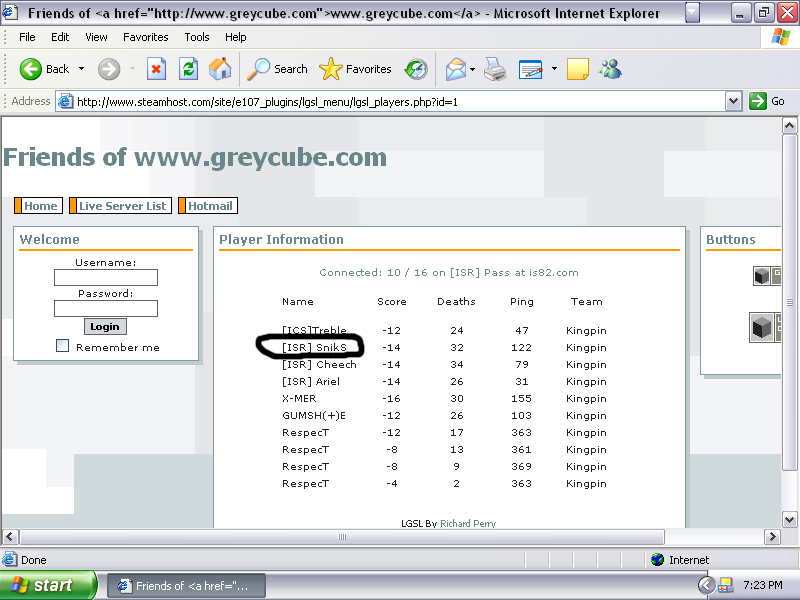Viewport: 800px width, 600px height.
Task: Click the horizontal scrollbar right arrow
Action: (772, 537)
